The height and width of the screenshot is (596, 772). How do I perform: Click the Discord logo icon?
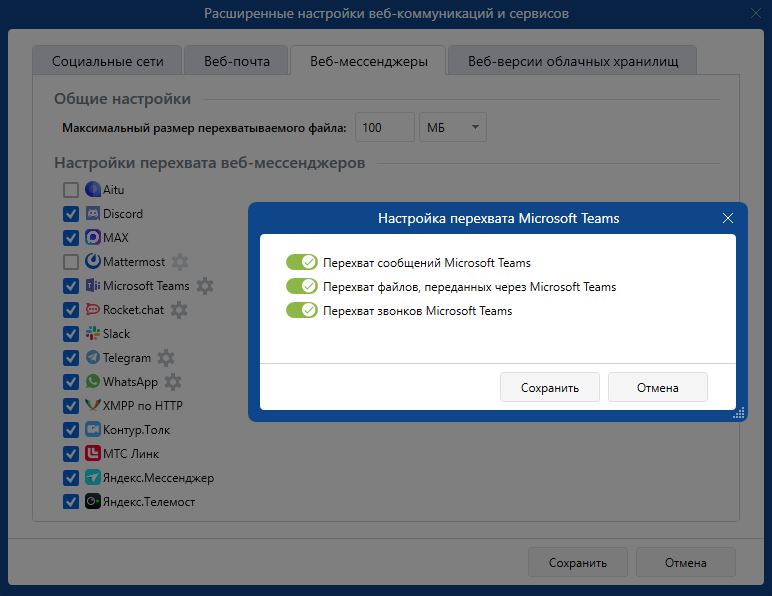93,213
